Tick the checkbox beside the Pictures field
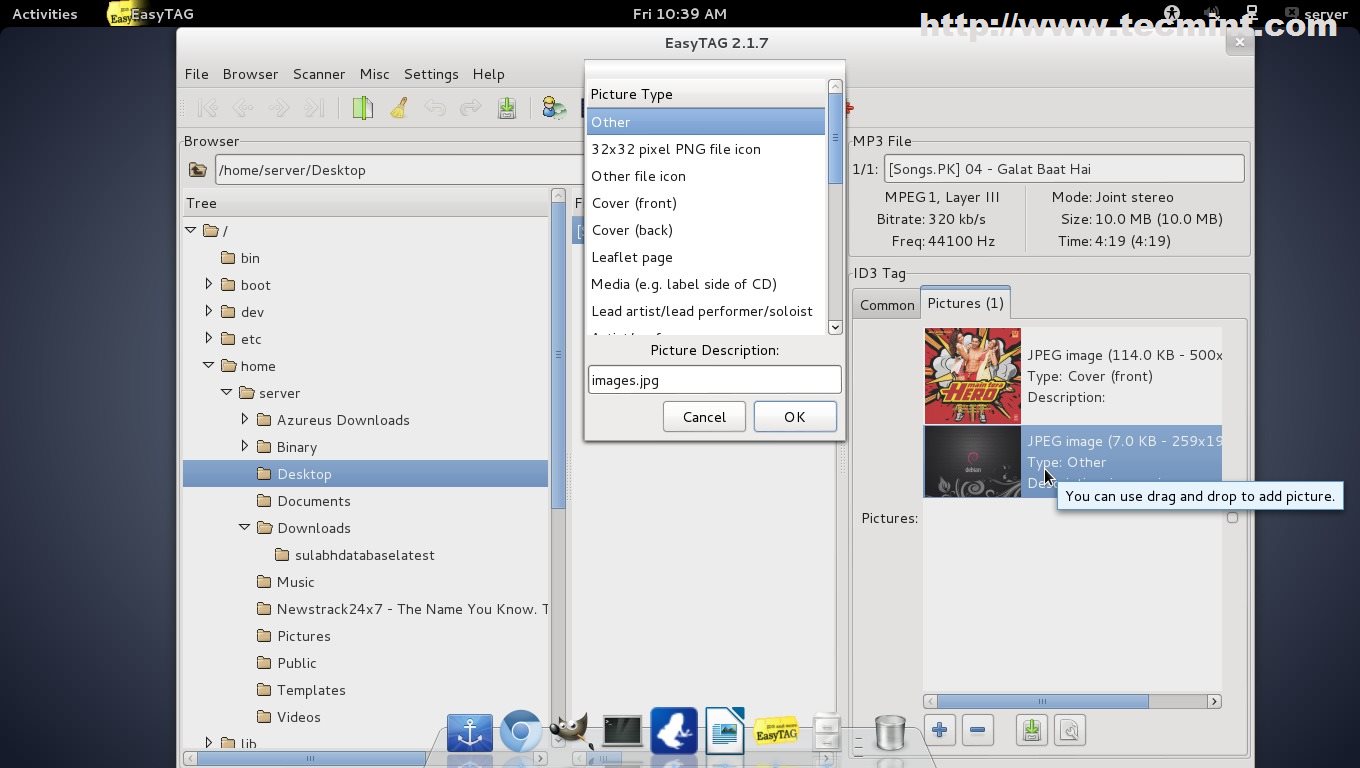 [x=1232, y=518]
